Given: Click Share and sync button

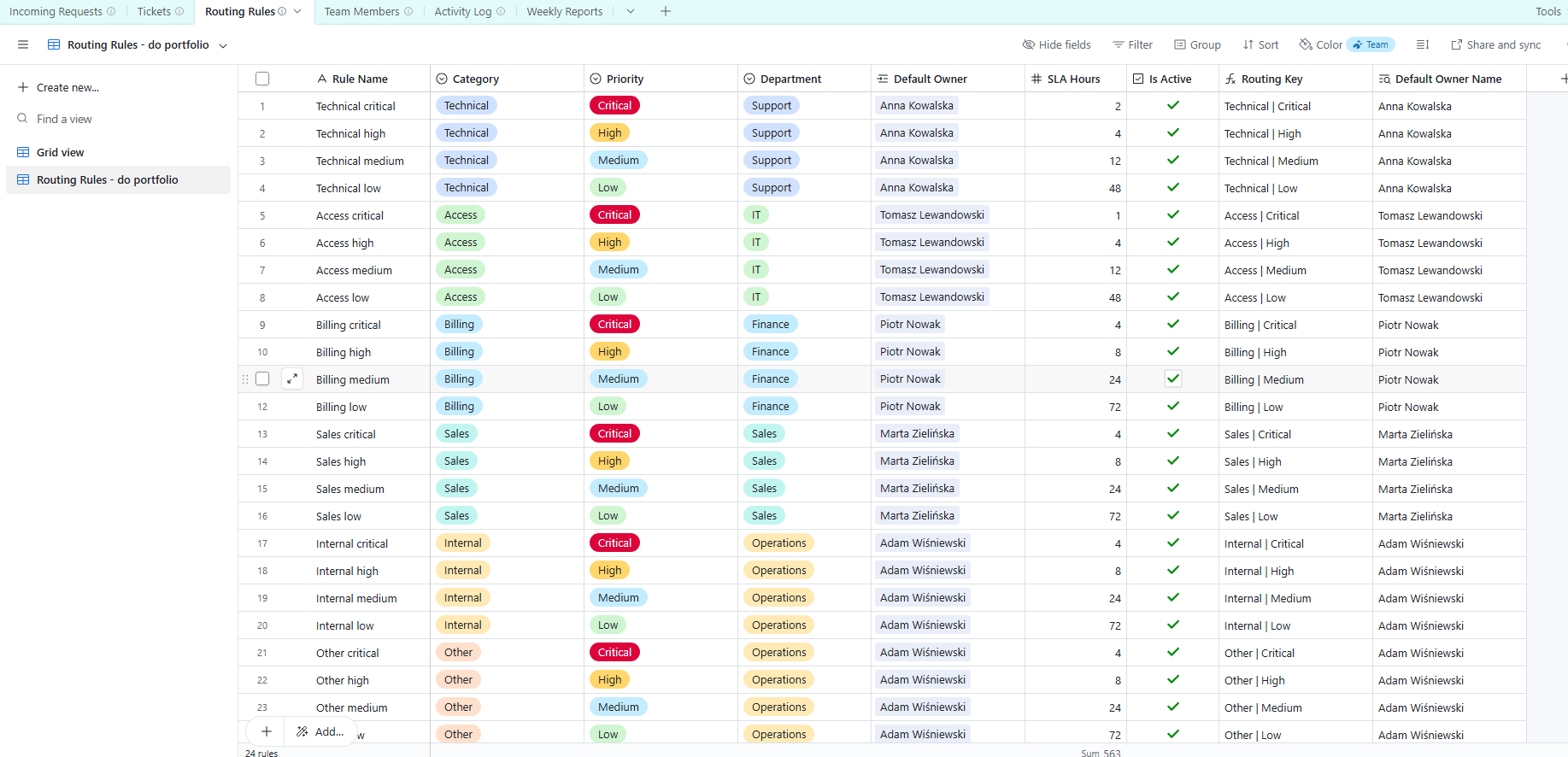Looking at the screenshot, I should [x=1496, y=44].
